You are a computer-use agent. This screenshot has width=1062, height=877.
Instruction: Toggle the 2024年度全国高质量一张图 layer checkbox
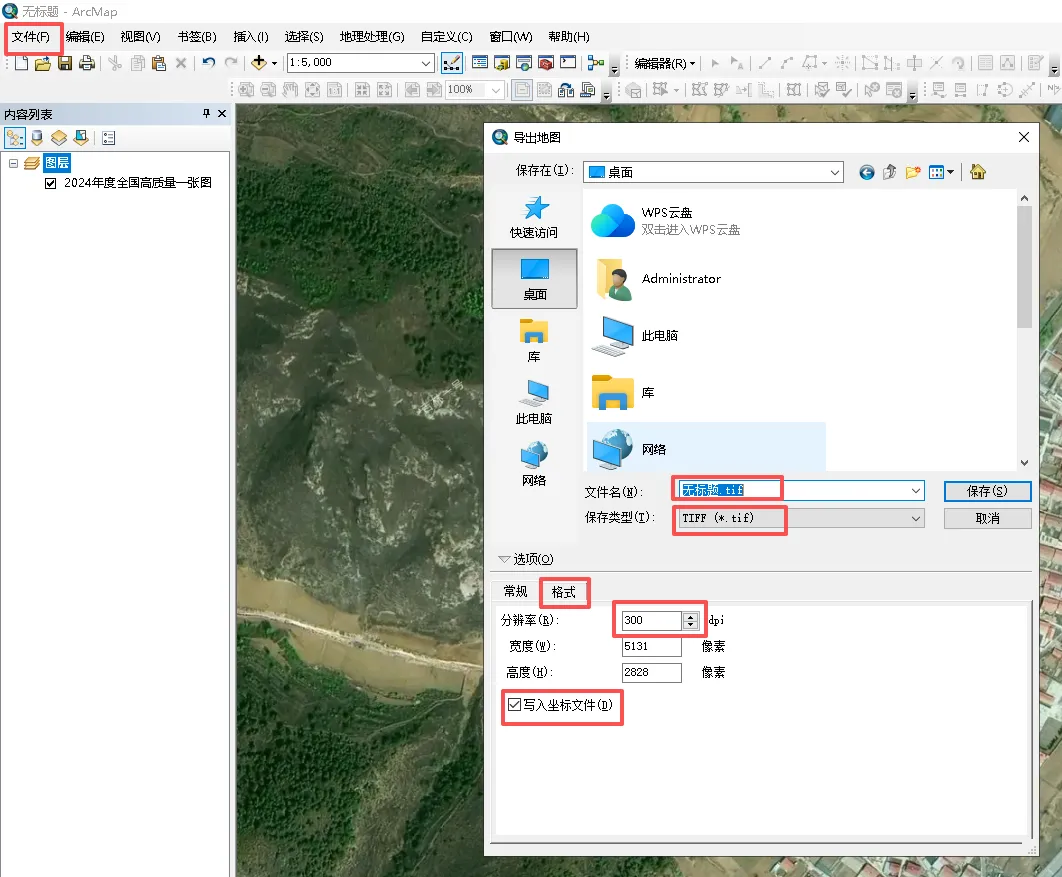click(x=50, y=184)
